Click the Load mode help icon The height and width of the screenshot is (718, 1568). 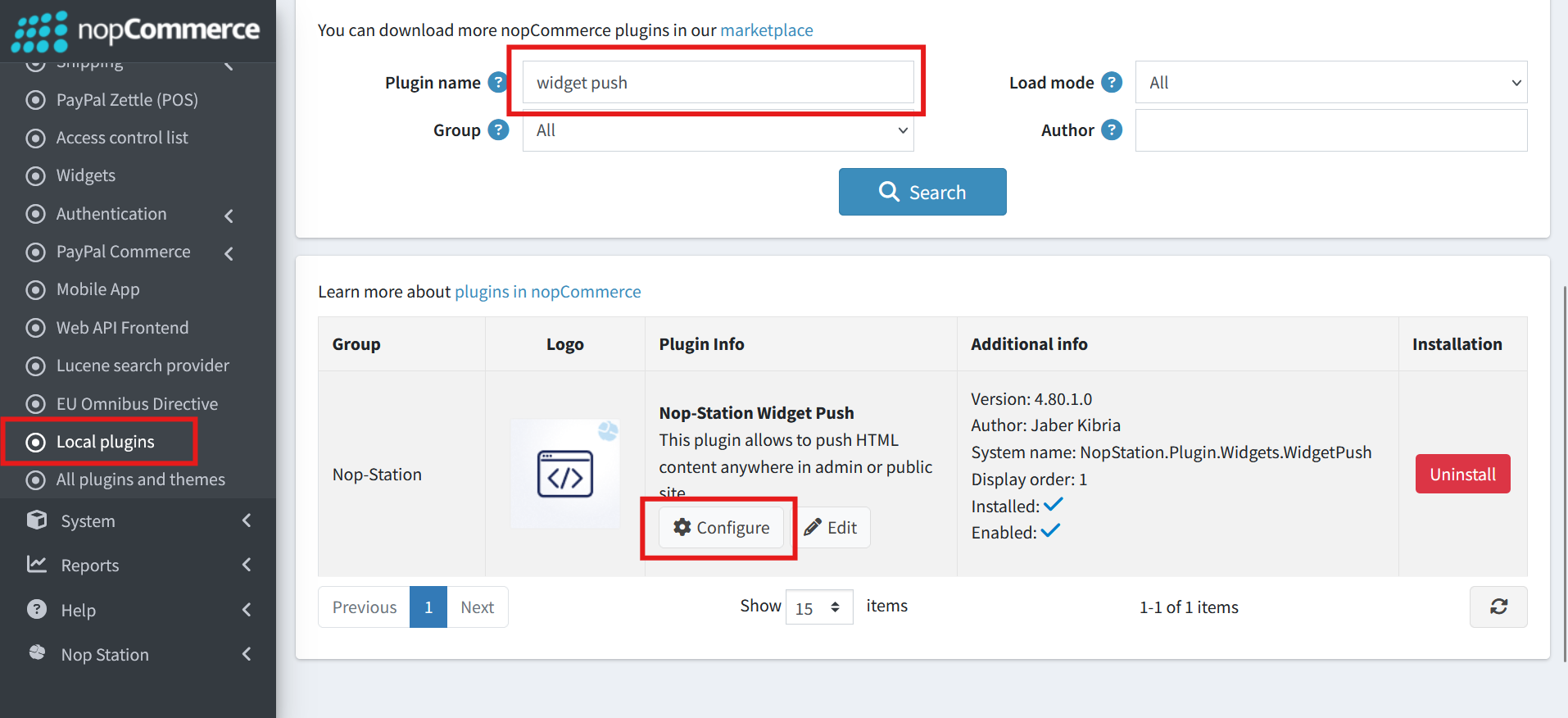click(x=1112, y=82)
